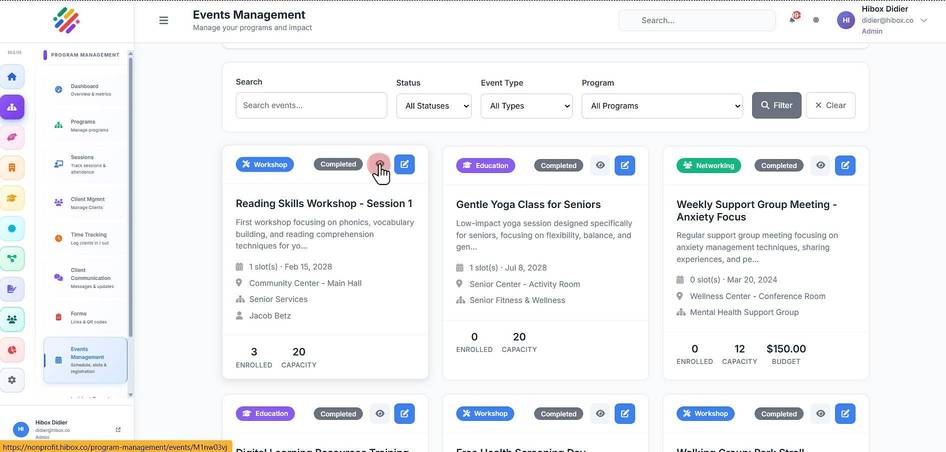Open Client Mgmt in the sidebar menu
This screenshot has height=452, width=946.
(x=86, y=203)
